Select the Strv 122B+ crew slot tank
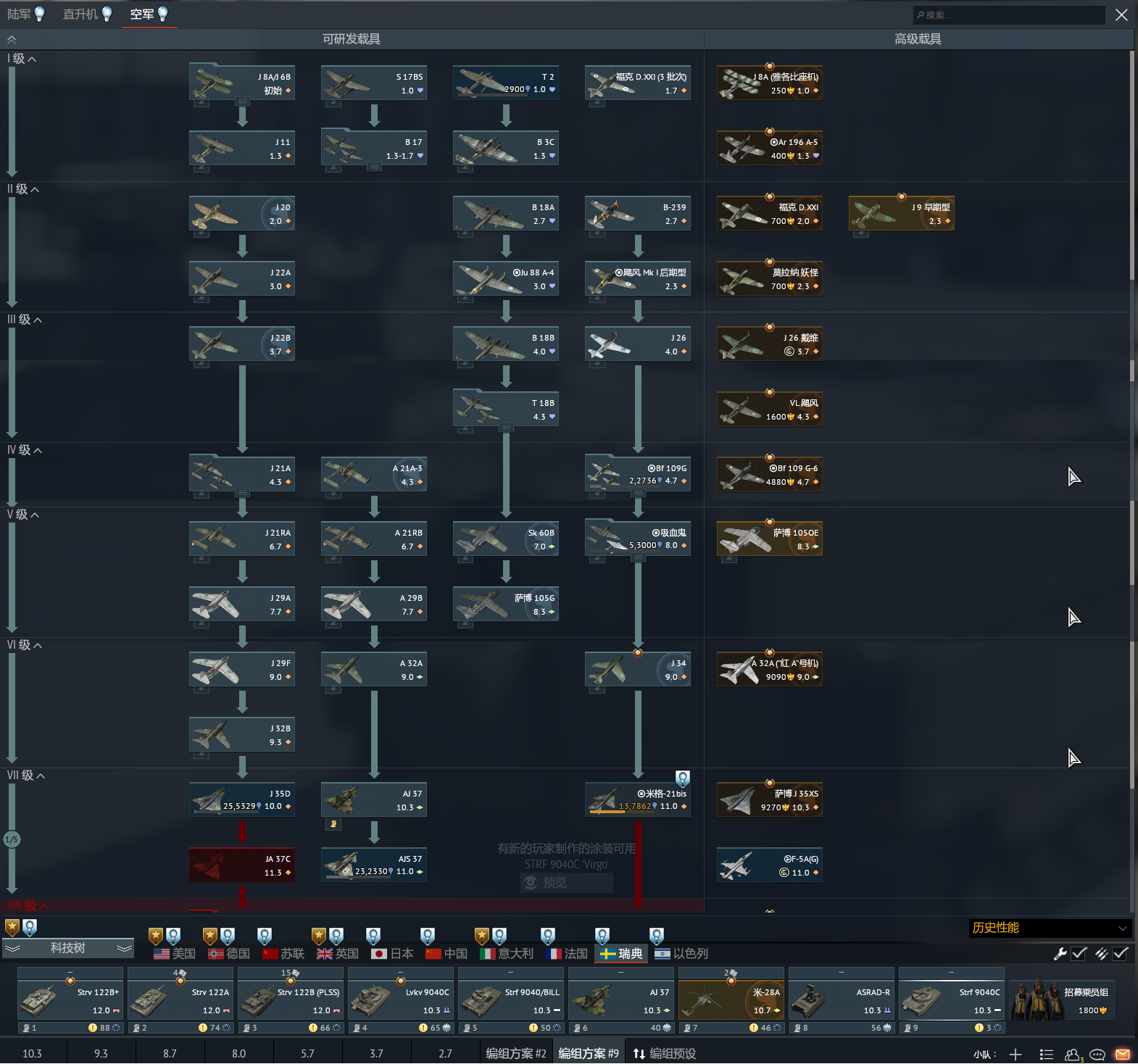The width and height of the screenshot is (1138, 1064). 70,1000
